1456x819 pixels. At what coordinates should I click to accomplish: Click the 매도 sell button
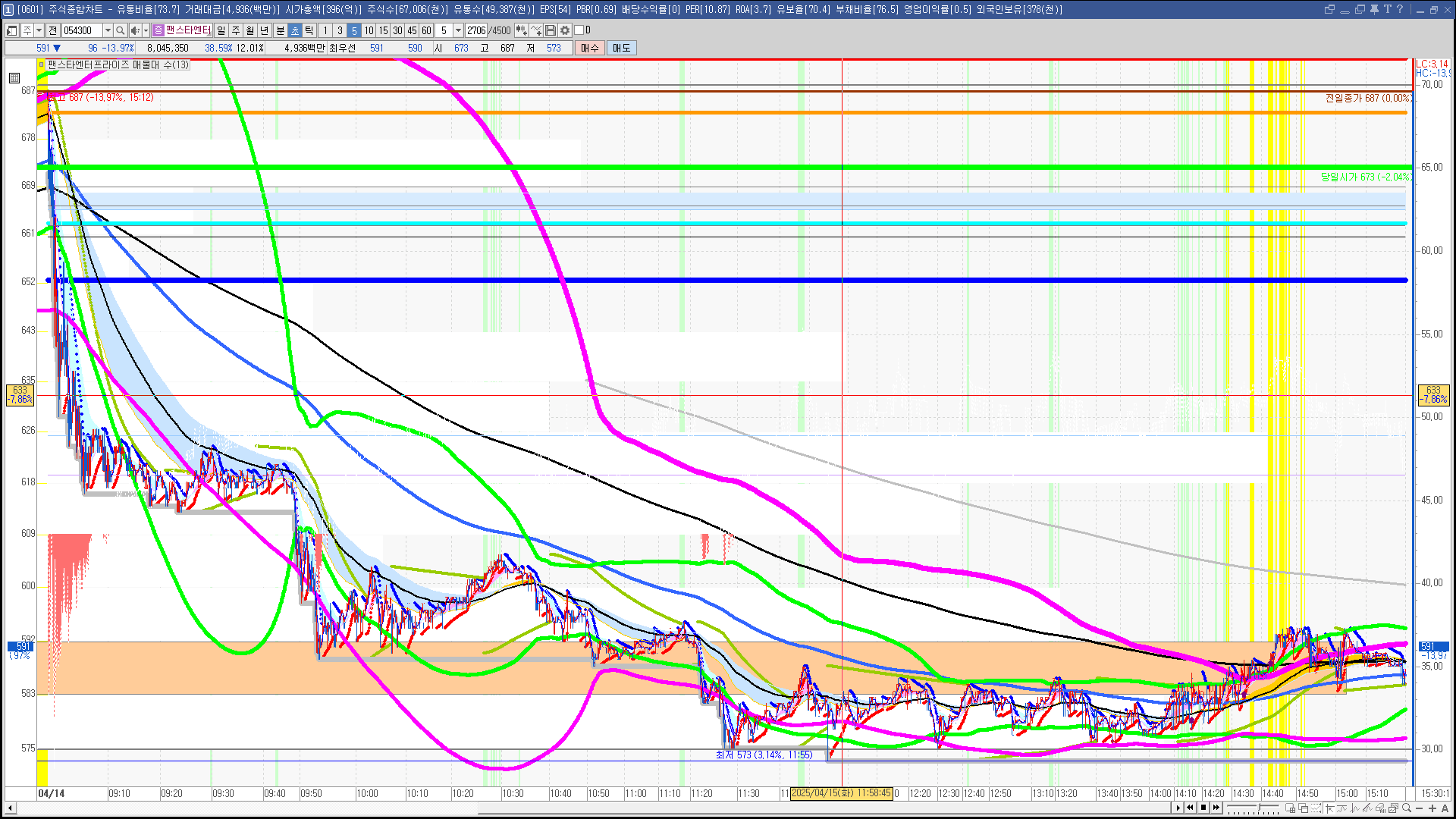click(x=621, y=48)
